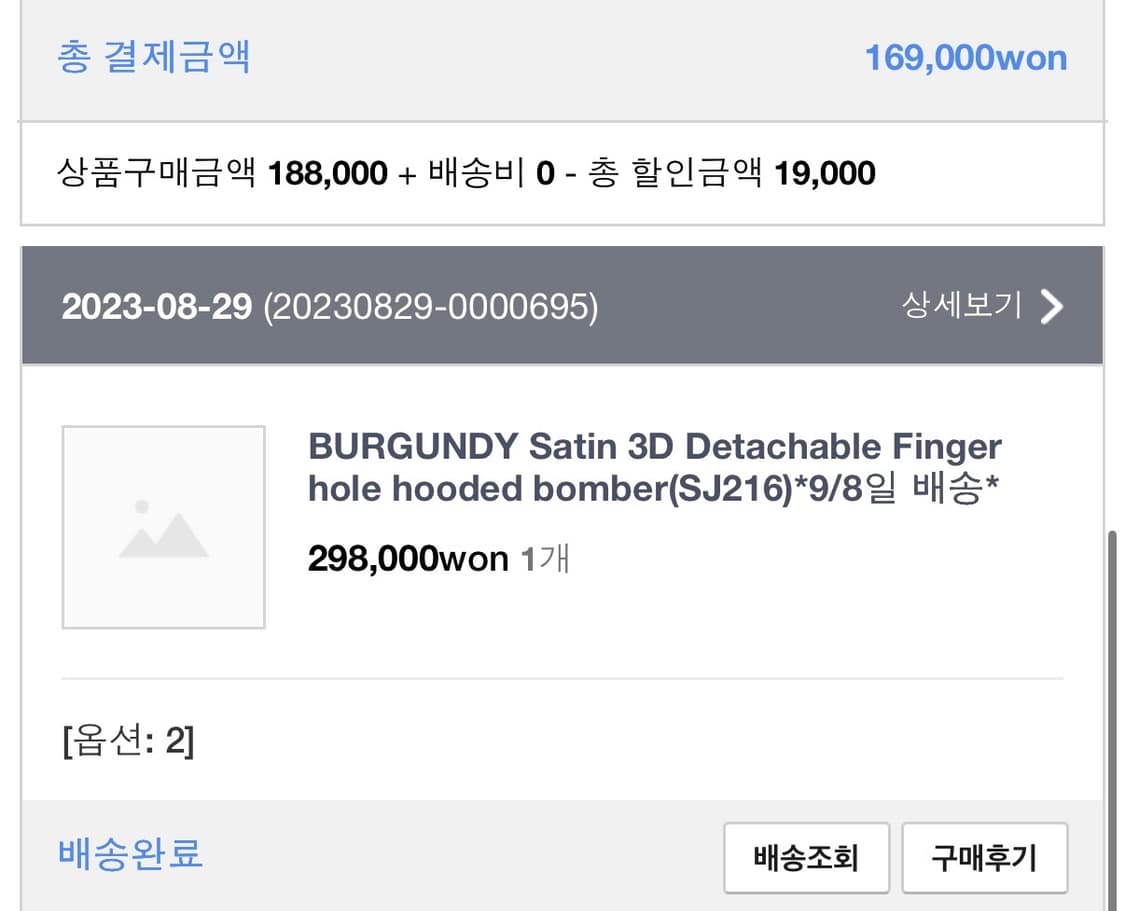
Task: Click the 배송조회 delivery tracking button
Action: pyautogui.click(x=806, y=858)
